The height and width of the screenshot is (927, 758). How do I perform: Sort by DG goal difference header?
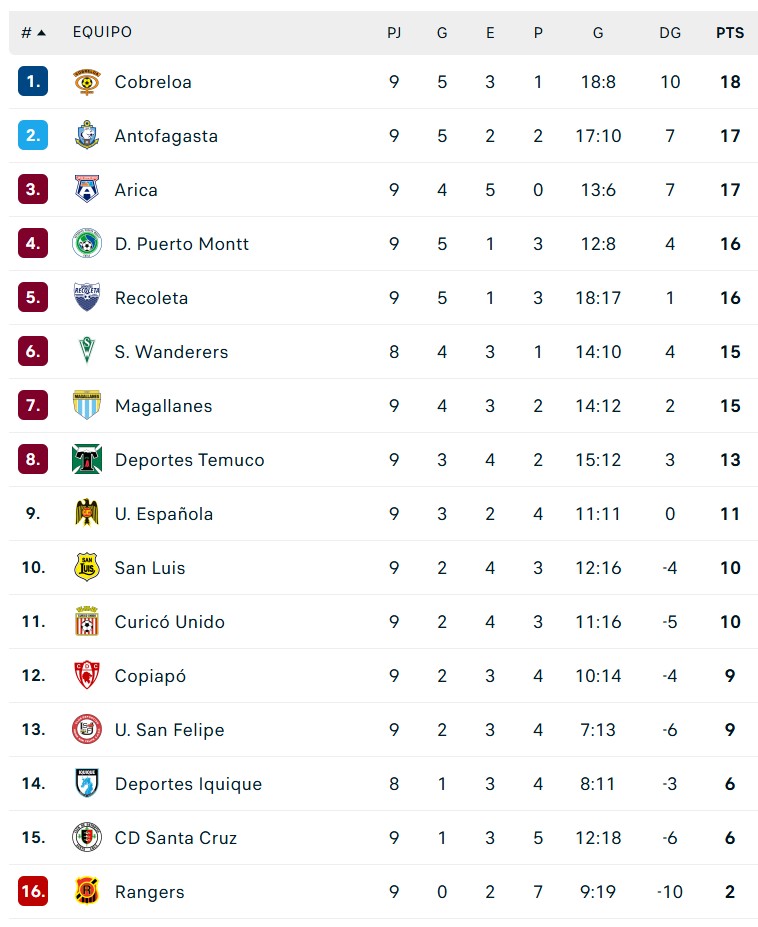click(x=670, y=33)
